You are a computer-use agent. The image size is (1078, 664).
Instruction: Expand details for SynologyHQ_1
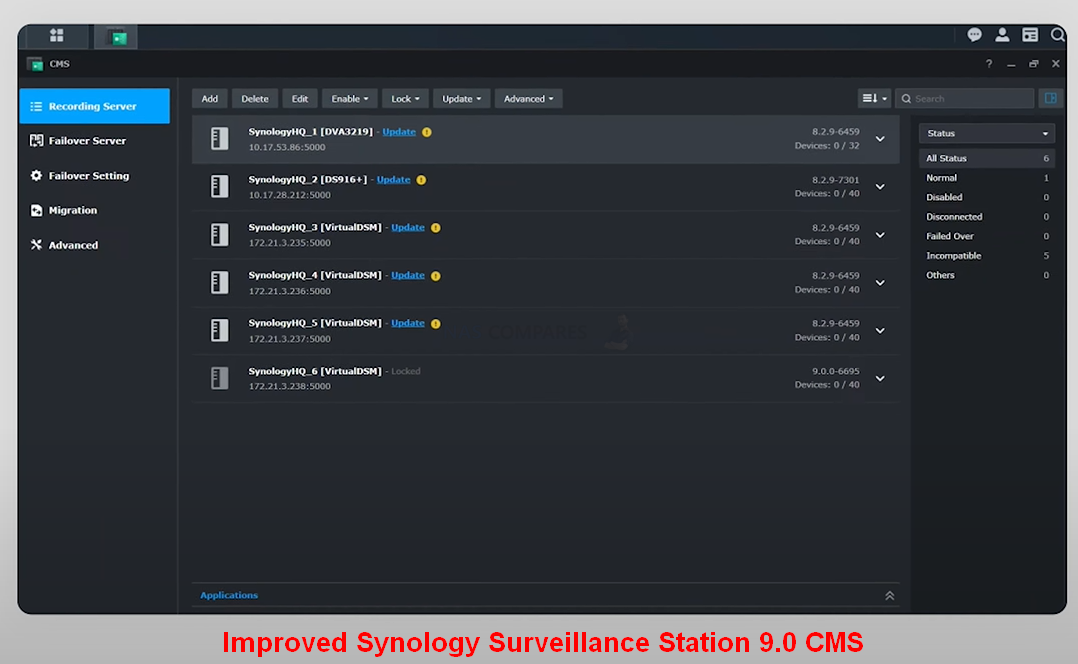pyautogui.click(x=880, y=139)
